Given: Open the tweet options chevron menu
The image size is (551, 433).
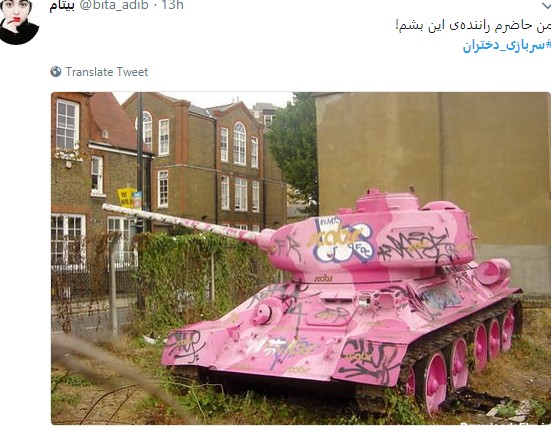Looking at the screenshot, I should pos(546,4).
